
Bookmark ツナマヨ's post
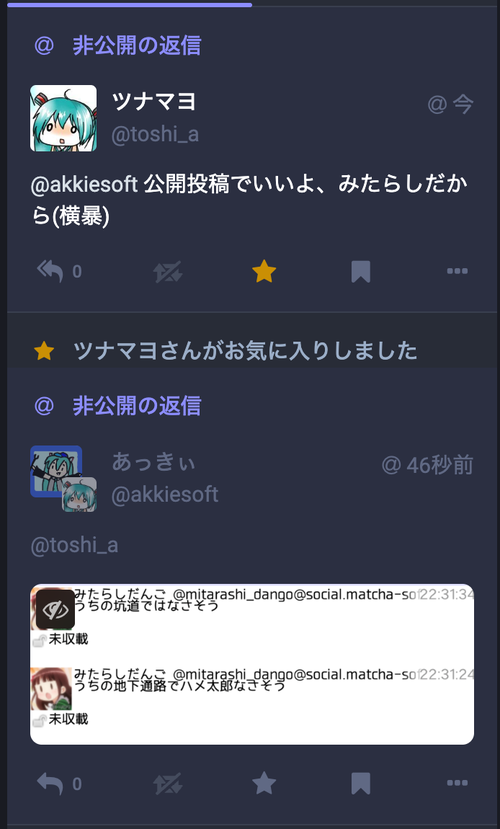pos(360,272)
